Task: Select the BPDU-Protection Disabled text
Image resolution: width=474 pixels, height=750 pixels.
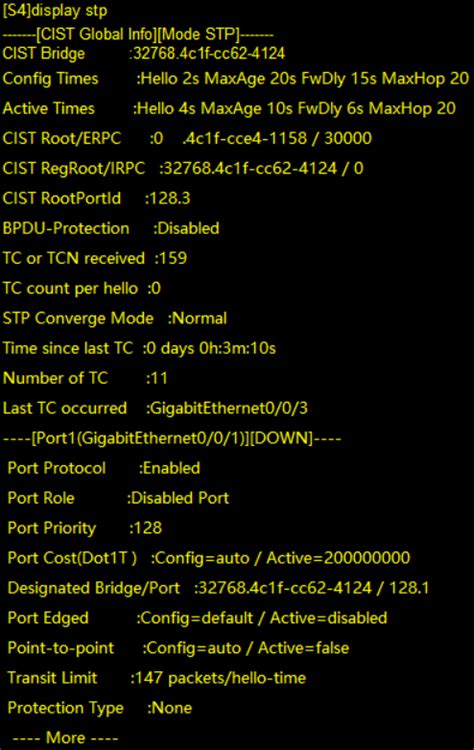Action: click(x=188, y=228)
